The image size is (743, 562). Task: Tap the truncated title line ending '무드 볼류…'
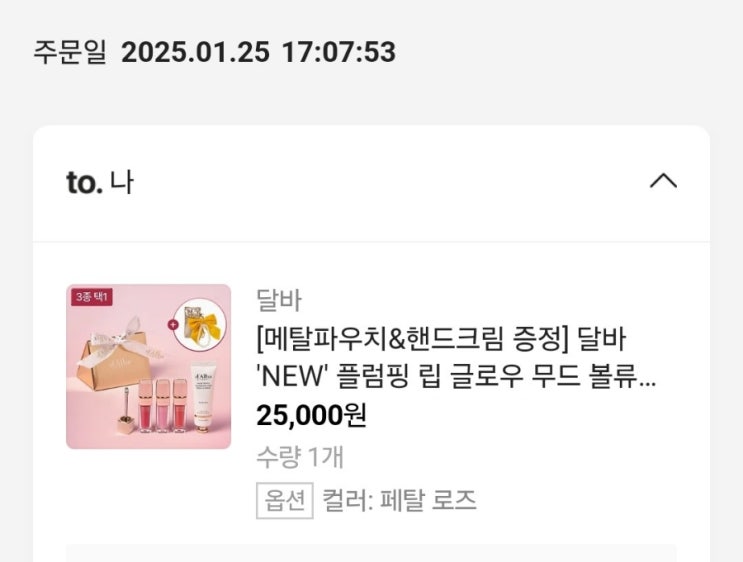tap(455, 376)
